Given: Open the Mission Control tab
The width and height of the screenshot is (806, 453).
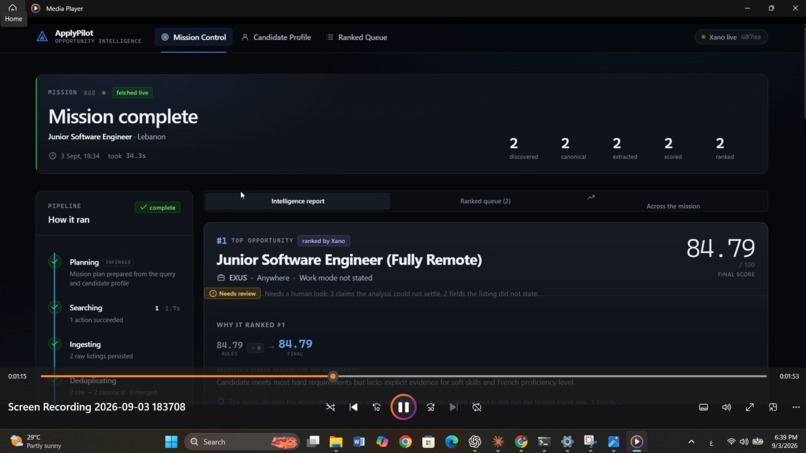Looking at the screenshot, I should point(193,37).
